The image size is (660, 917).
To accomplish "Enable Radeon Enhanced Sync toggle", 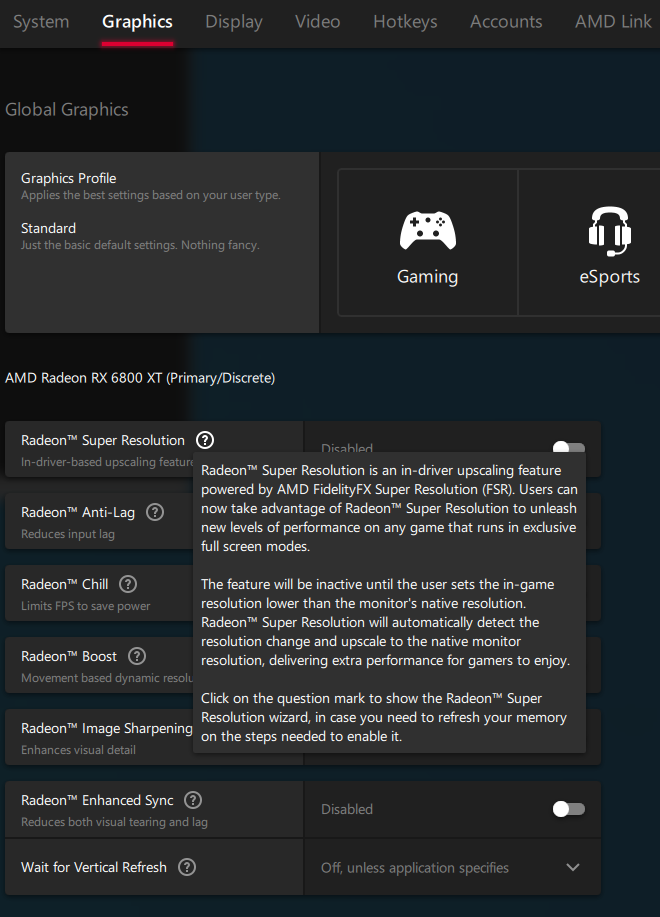I will pos(569,809).
